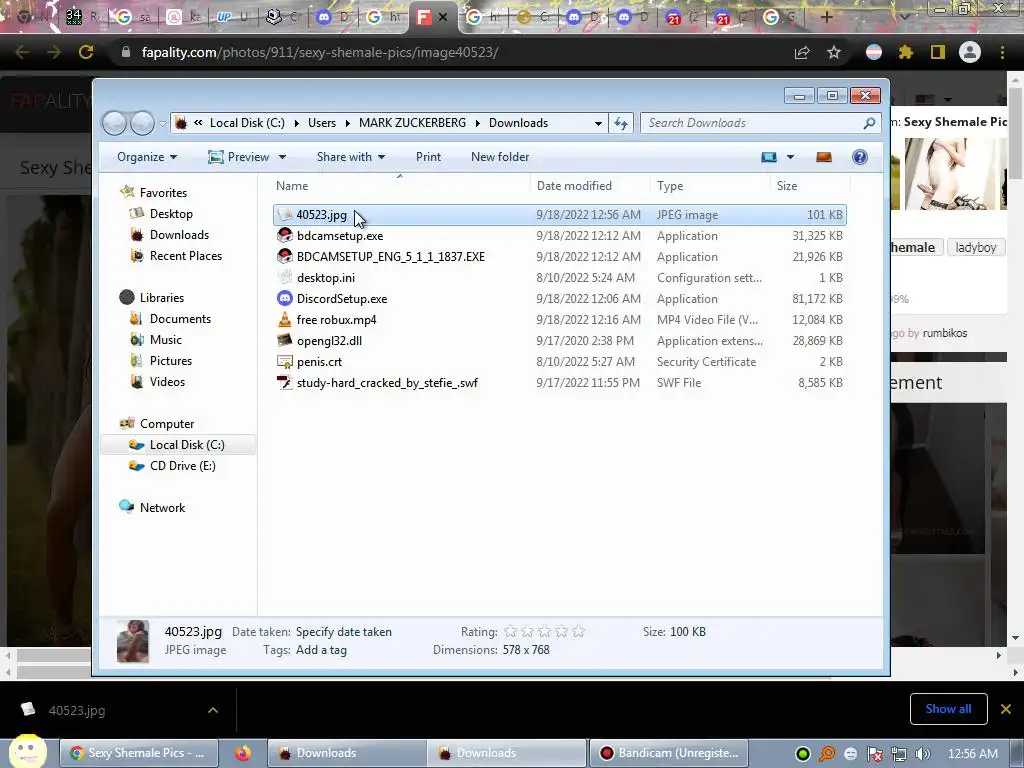The image size is (1024, 768).
Task: Set rating to one star
Action: coord(511,632)
